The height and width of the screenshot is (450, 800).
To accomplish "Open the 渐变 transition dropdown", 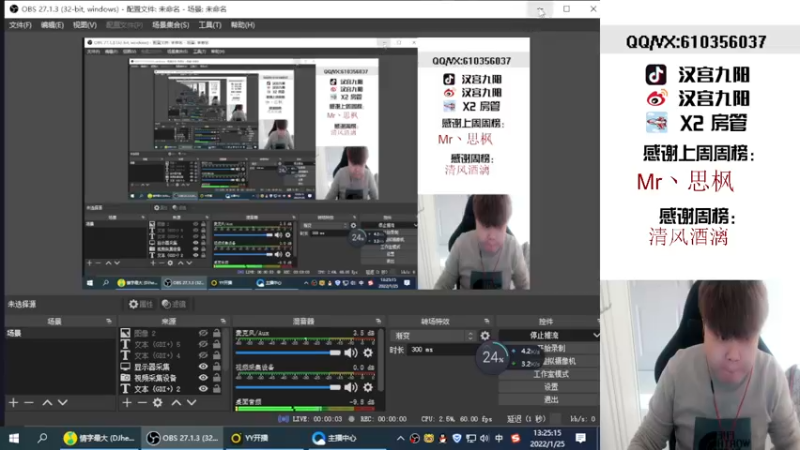I will pyautogui.click(x=434, y=336).
